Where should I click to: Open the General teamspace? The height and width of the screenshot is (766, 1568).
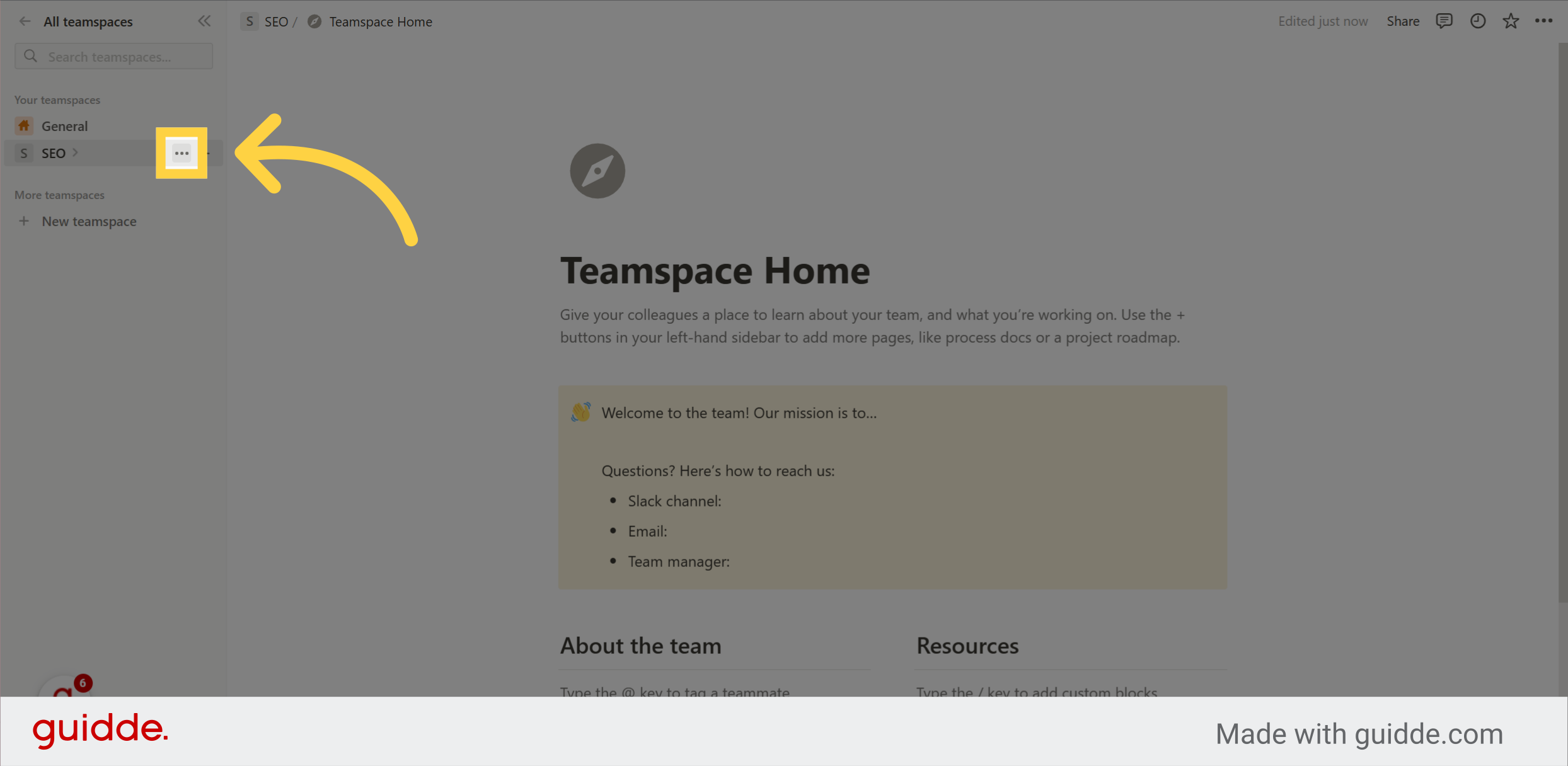64,126
